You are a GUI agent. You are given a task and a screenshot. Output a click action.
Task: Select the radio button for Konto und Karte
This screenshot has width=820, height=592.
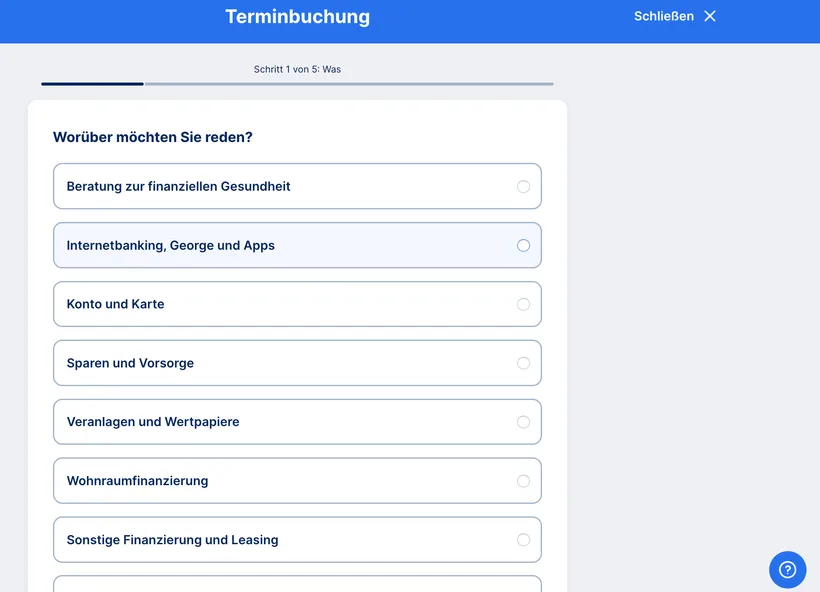523,304
